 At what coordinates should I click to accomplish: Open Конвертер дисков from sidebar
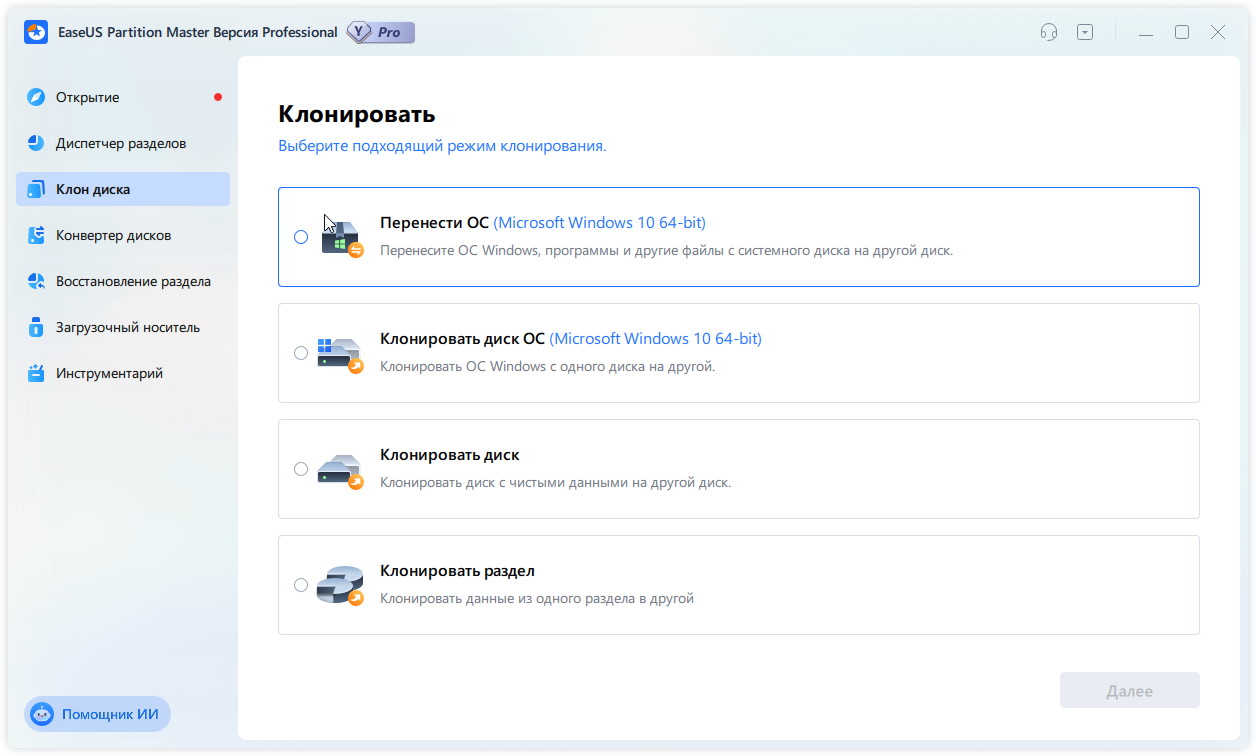point(113,236)
